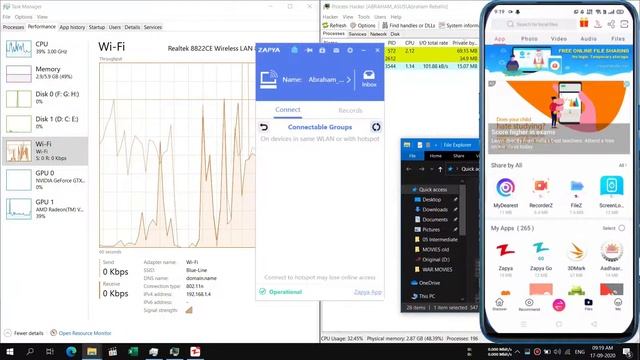Open the Startup tab in Task Manager
This screenshot has height=360, width=640.
point(97,27)
